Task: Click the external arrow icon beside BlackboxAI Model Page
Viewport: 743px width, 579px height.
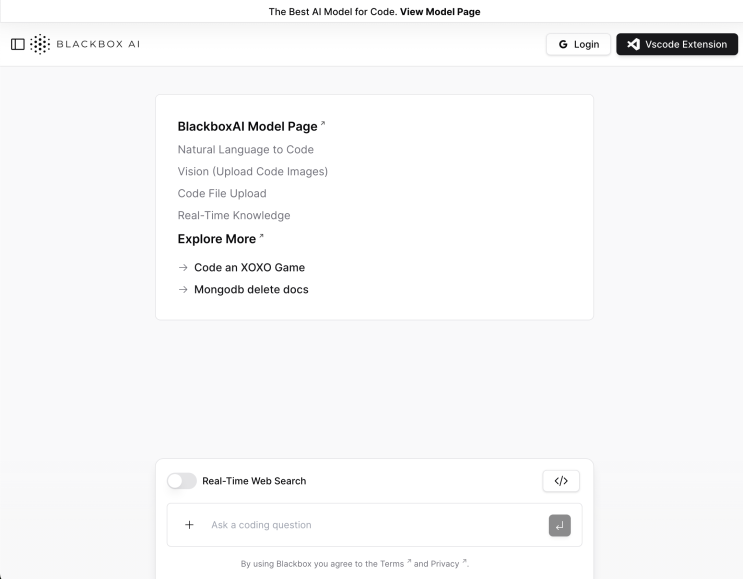Action: tap(323, 123)
